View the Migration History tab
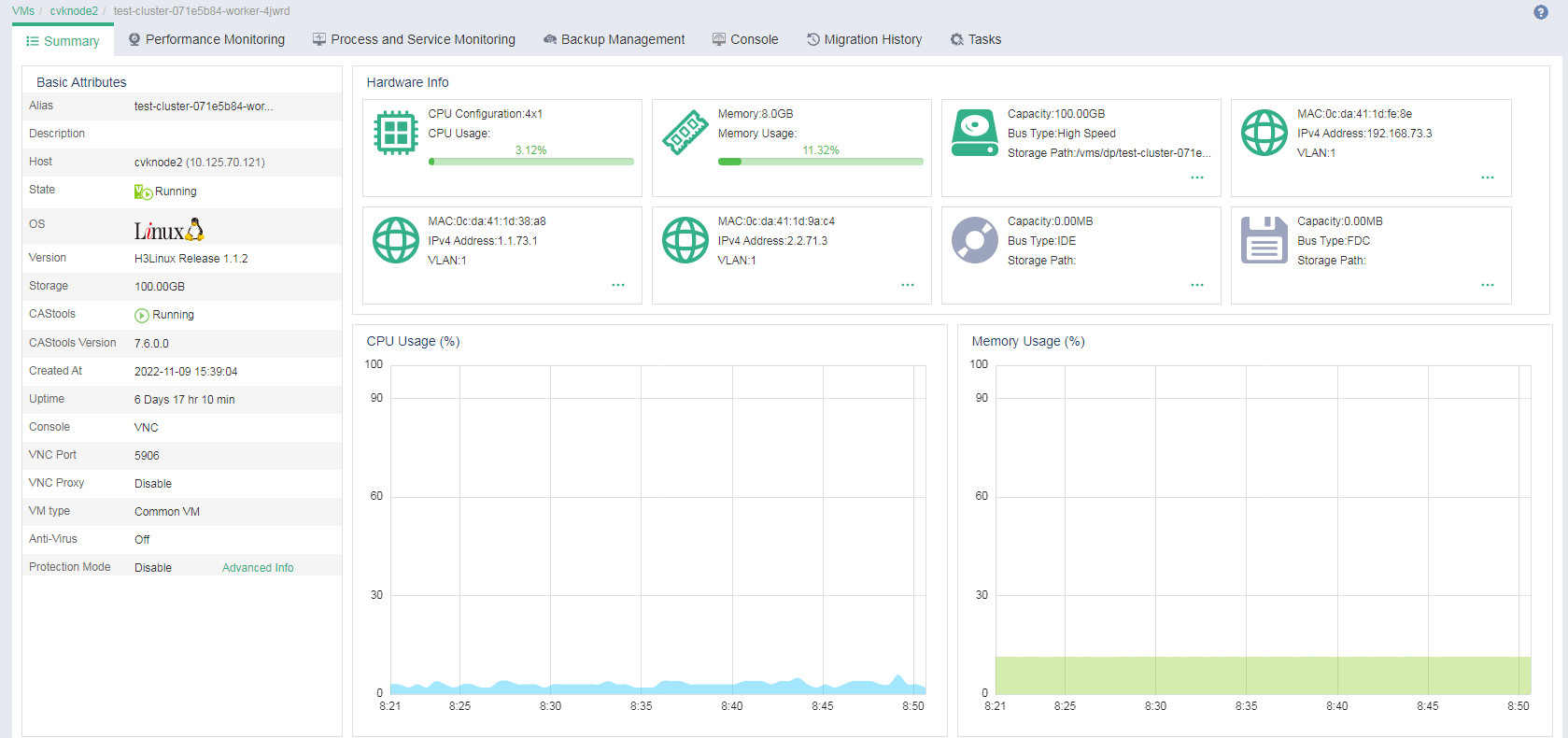This screenshot has height=738, width=1568. pyautogui.click(x=865, y=39)
